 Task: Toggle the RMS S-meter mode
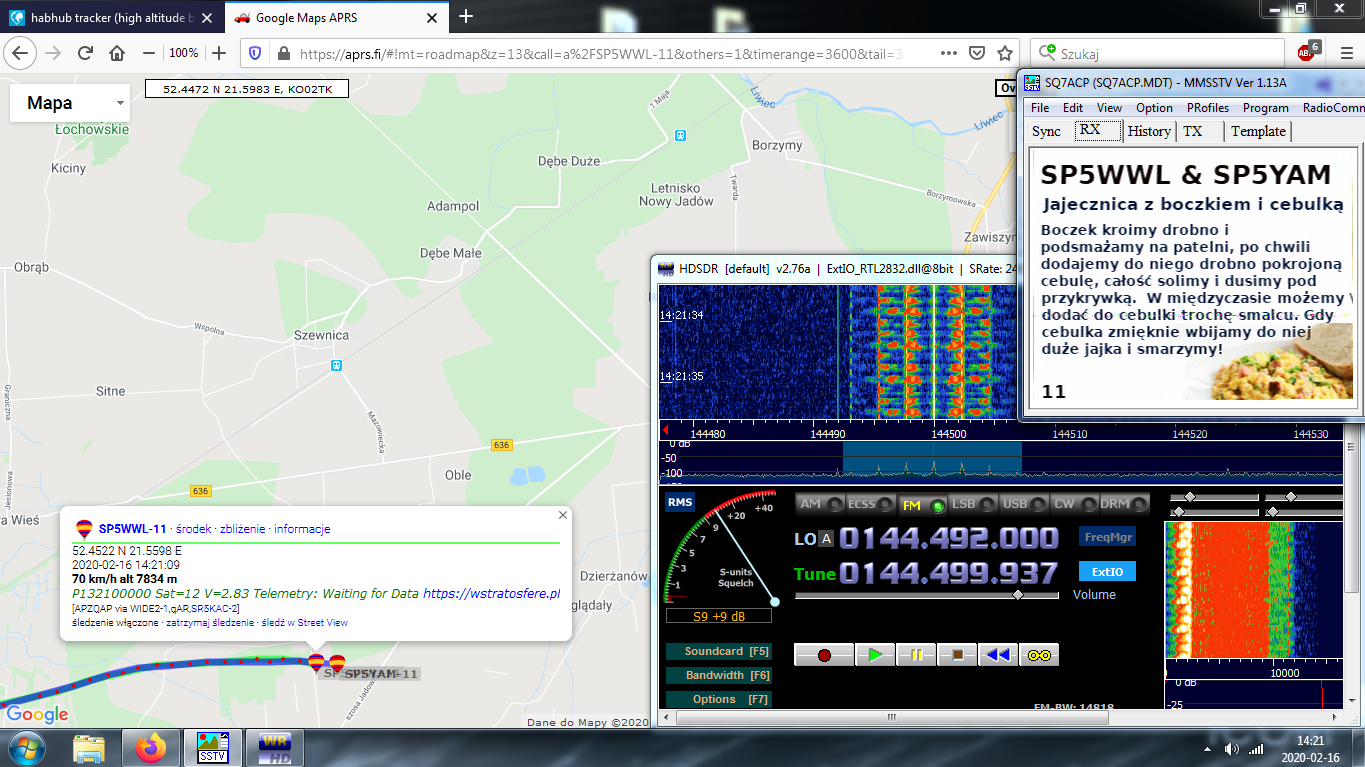(679, 502)
